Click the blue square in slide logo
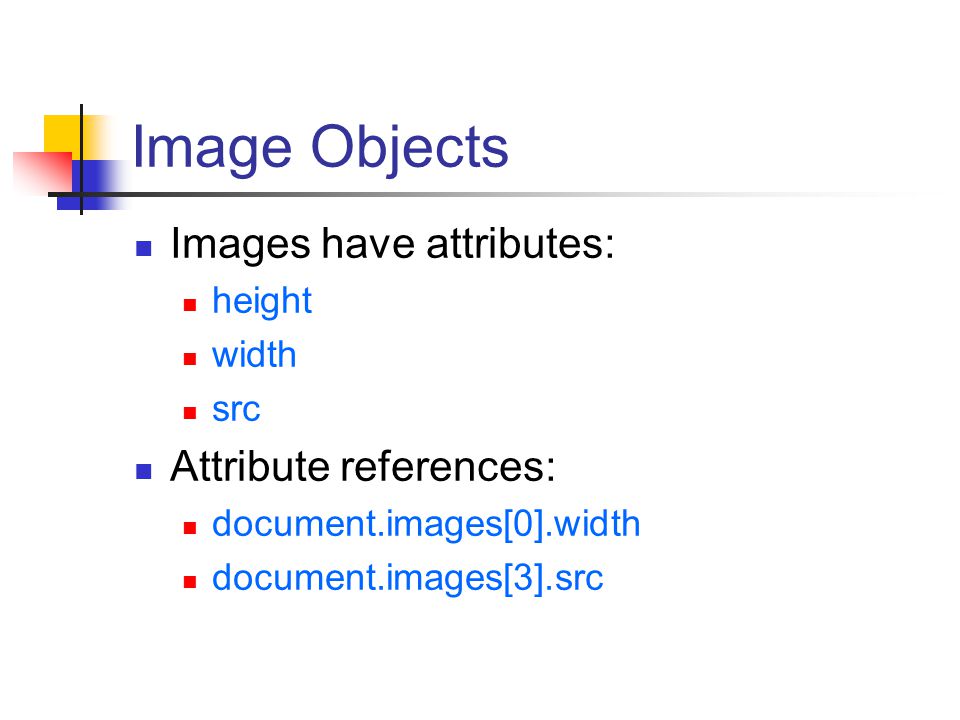 click(92, 186)
